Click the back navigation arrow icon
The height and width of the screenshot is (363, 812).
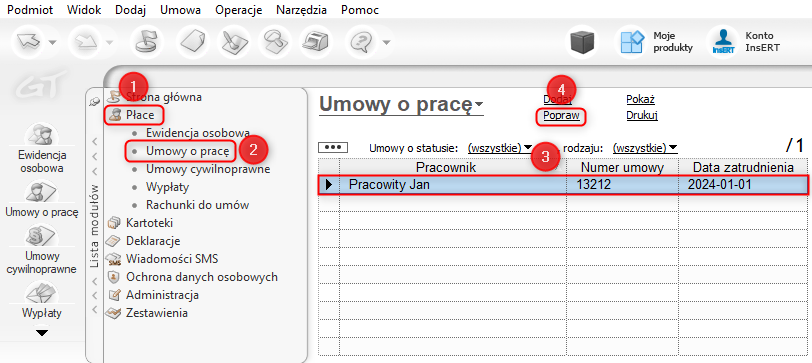pyautogui.click(x=29, y=42)
